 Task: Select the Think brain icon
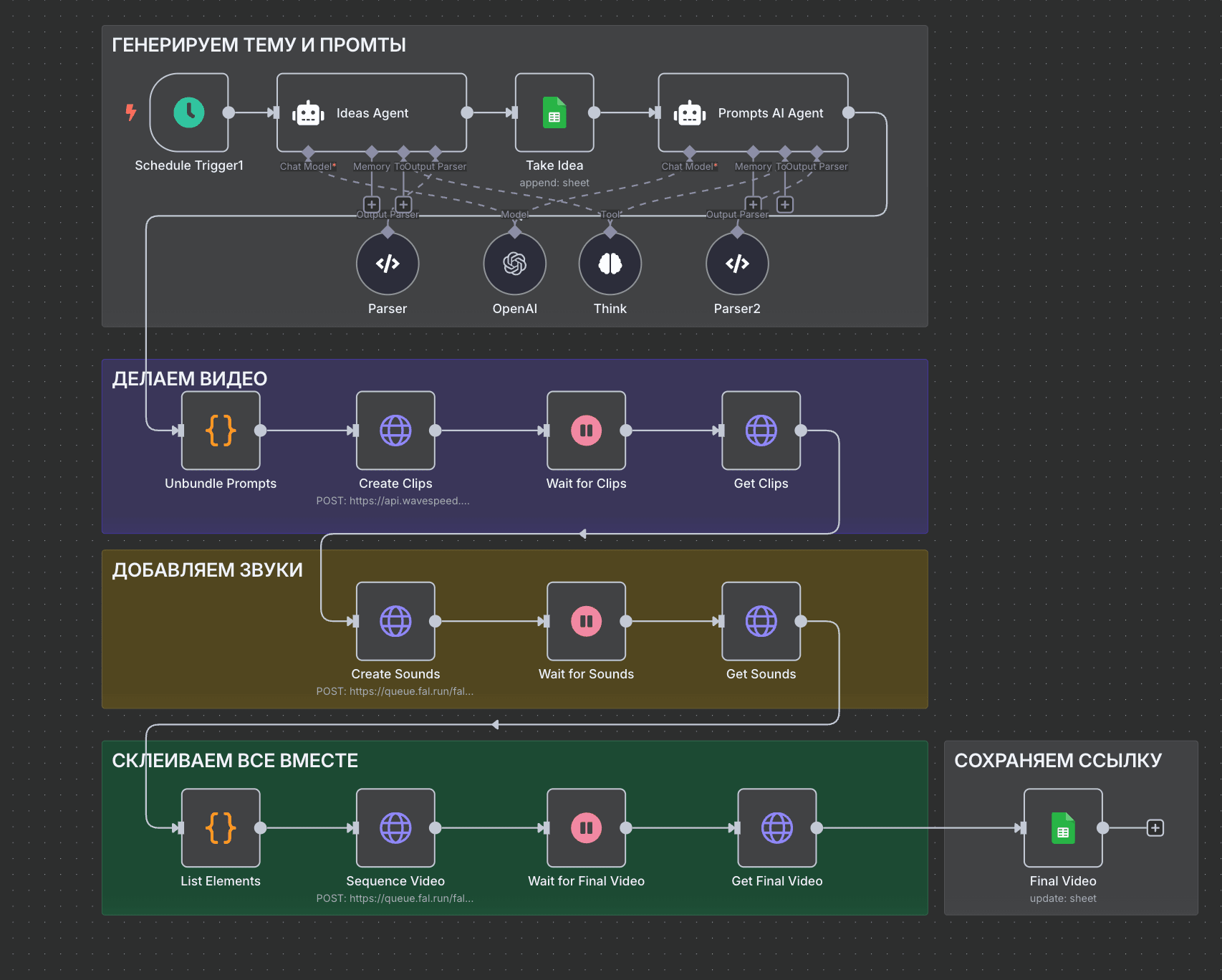(610, 264)
